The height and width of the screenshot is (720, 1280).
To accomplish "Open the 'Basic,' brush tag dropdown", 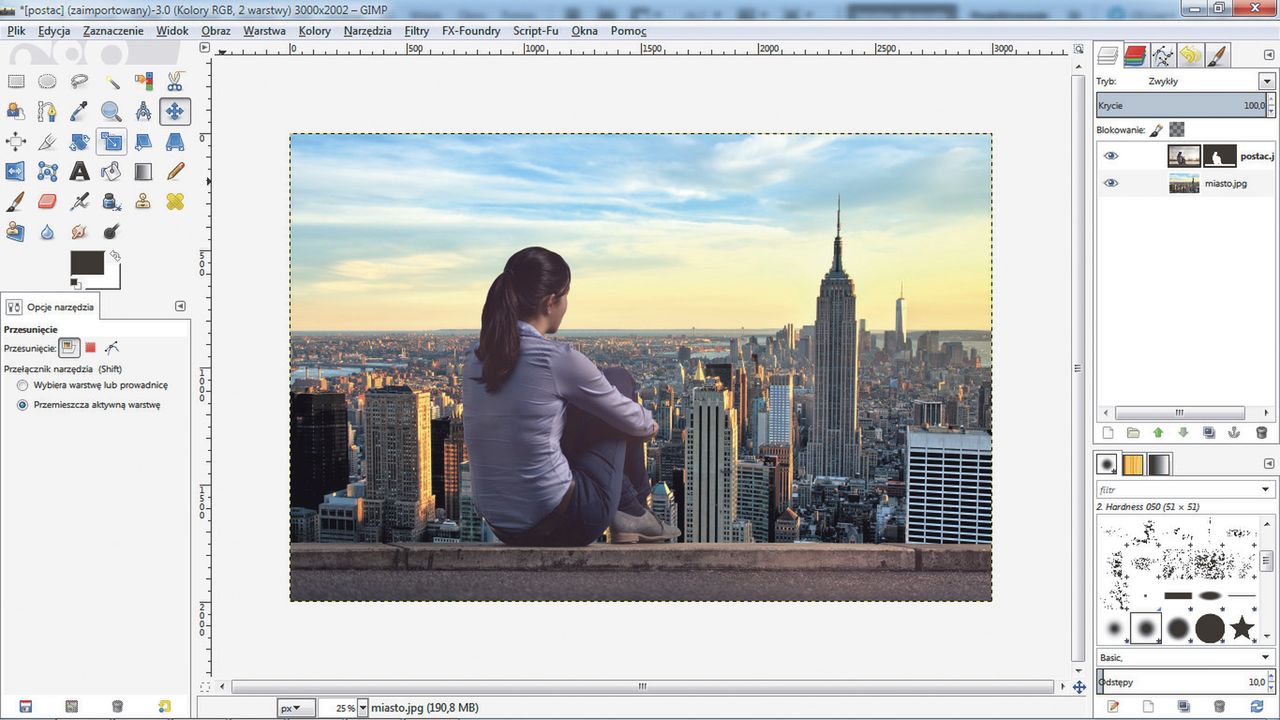I will coord(1267,657).
